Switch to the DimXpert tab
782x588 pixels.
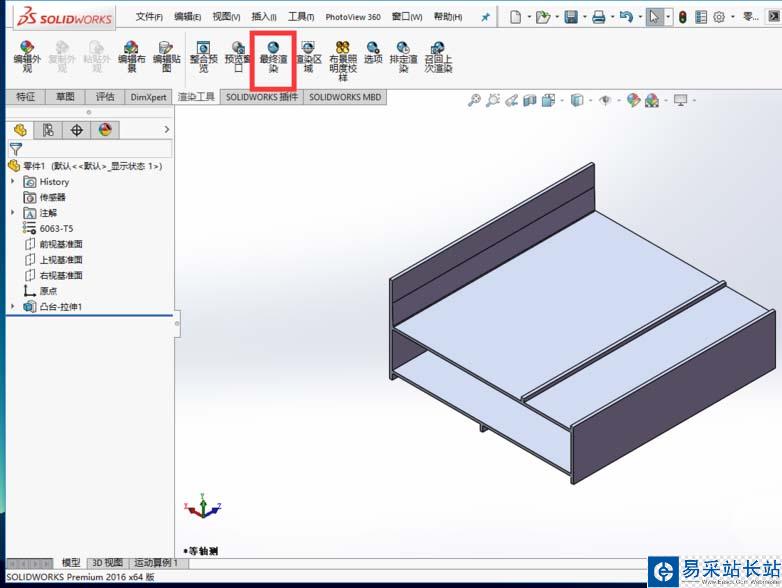click(148, 97)
